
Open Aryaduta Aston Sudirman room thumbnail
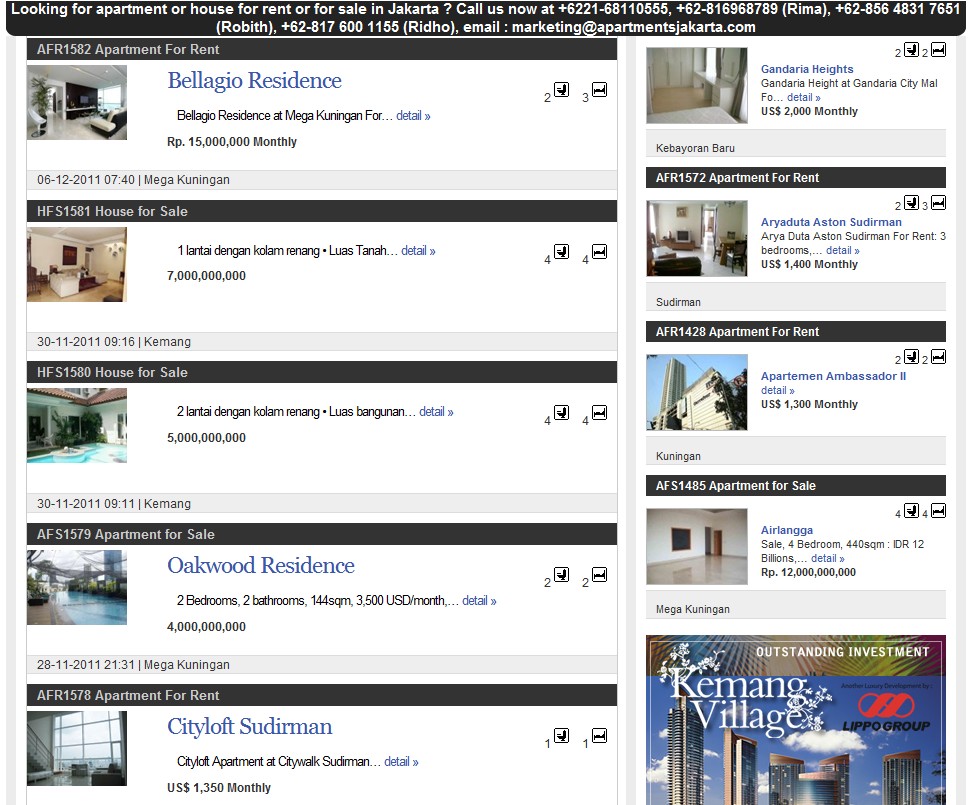coord(697,238)
